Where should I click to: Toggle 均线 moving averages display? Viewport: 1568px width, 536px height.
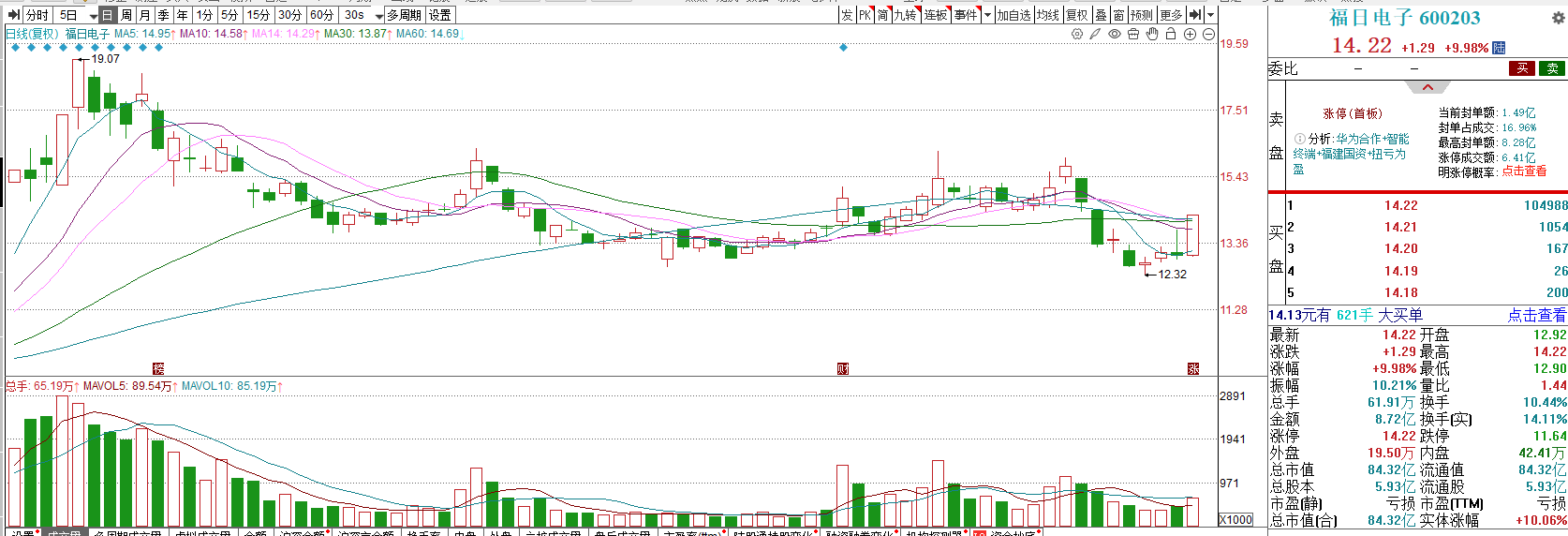click(1047, 15)
